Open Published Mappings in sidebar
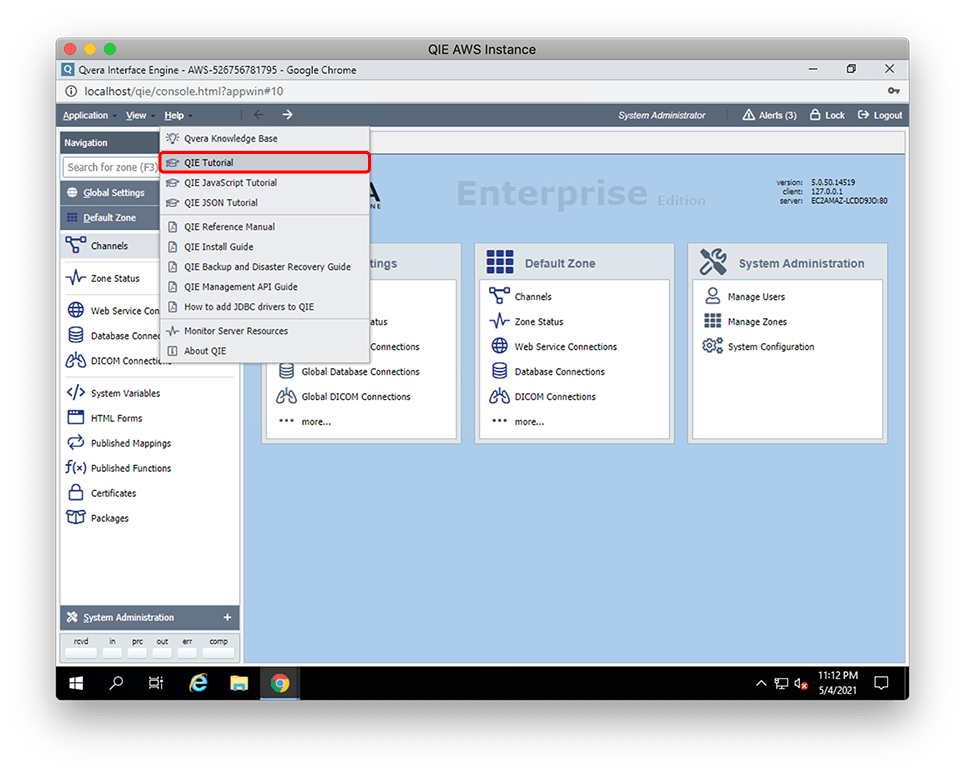Image resolution: width=965 pixels, height=774 pixels. coord(119,443)
